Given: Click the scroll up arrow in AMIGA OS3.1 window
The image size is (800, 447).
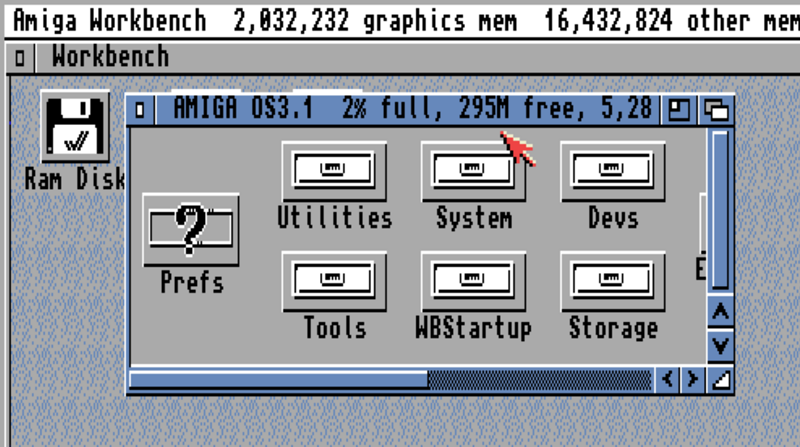Looking at the screenshot, I should (720, 311).
